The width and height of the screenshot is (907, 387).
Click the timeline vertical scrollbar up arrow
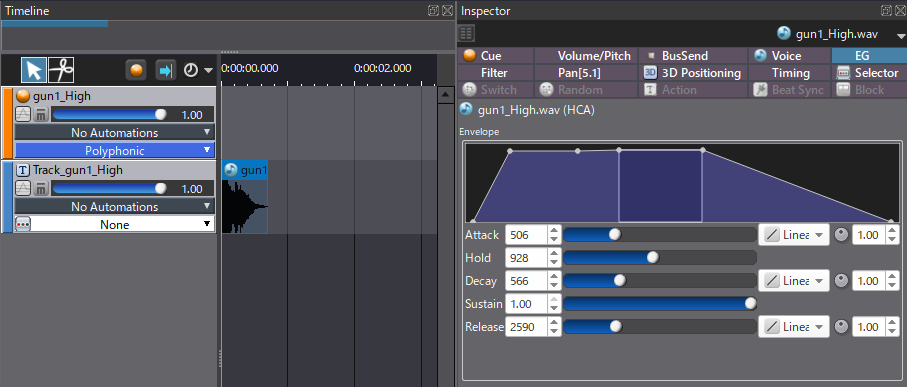click(x=445, y=95)
